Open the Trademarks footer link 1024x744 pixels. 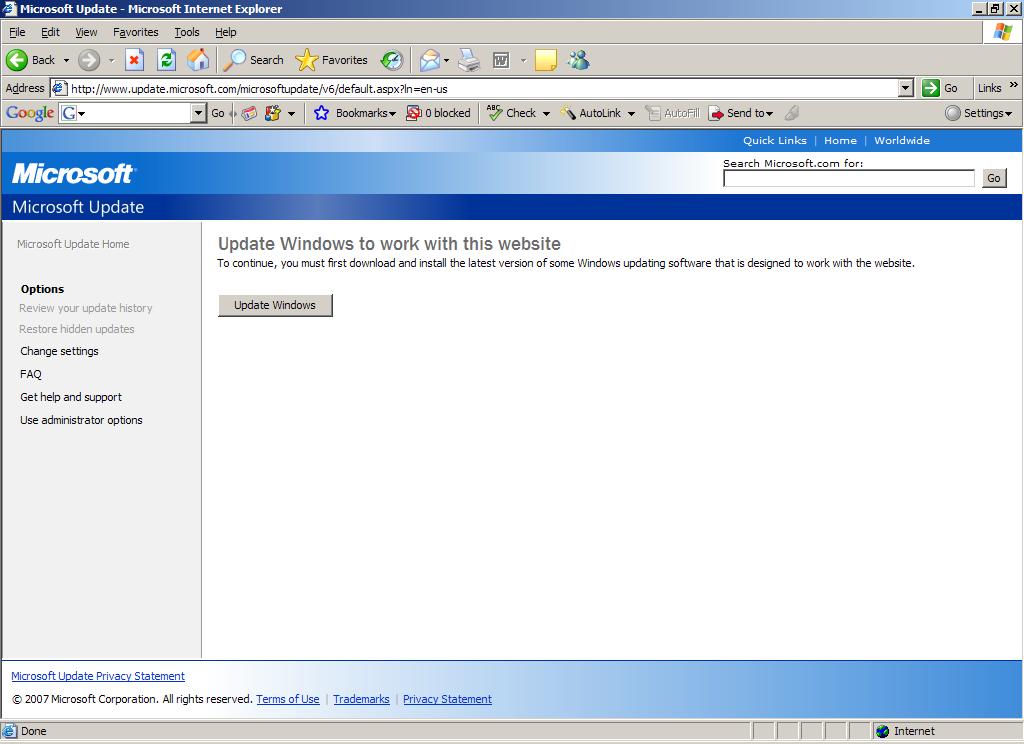click(x=361, y=699)
